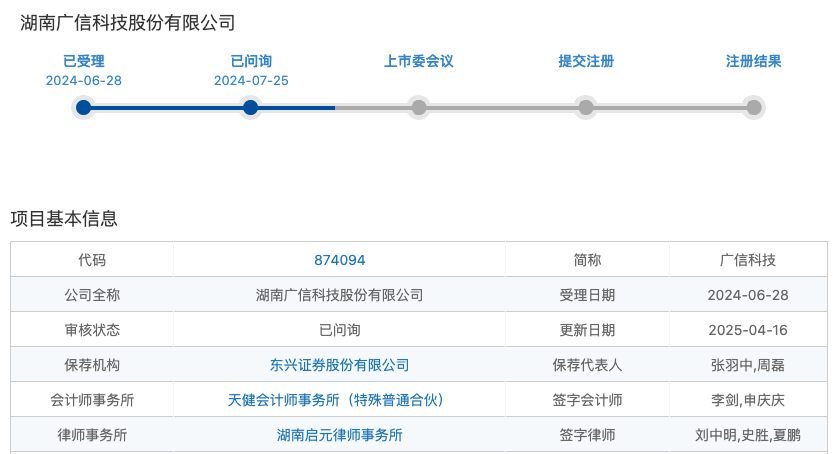The width and height of the screenshot is (833, 454).
Task: Open stock code 874094 link
Action: click(340, 260)
